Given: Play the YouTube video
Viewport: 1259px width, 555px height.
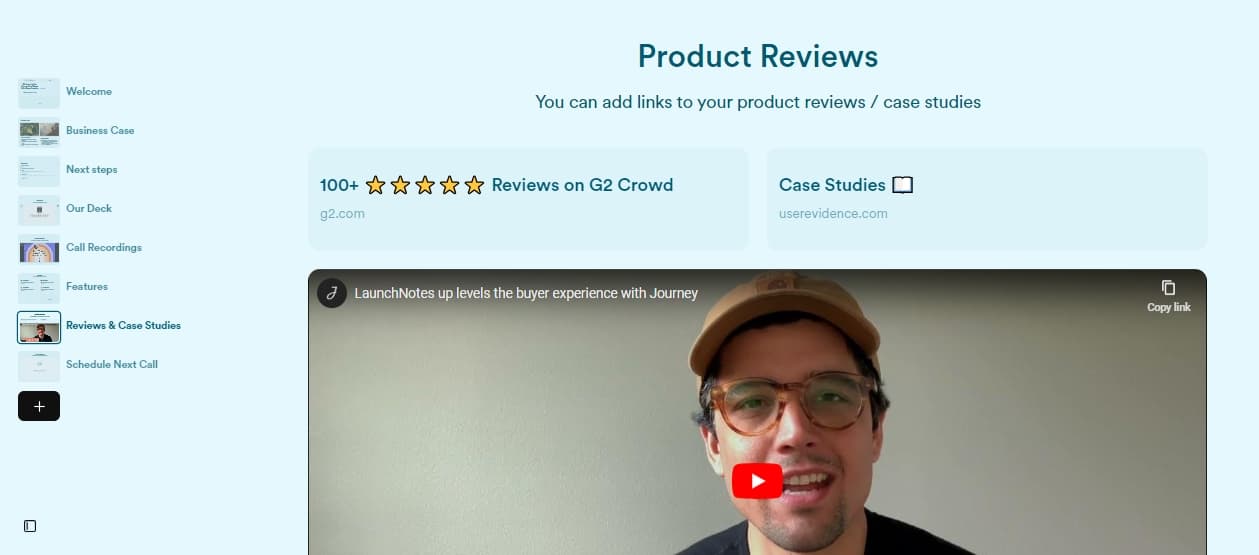Looking at the screenshot, I should tap(757, 481).
